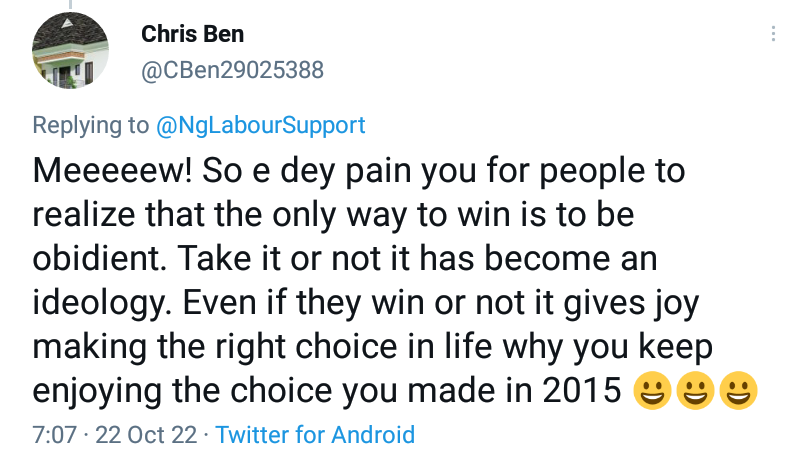800x466 pixels.
Task: Click the 'Replying to' label
Action: pyautogui.click(x=90, y=125)
